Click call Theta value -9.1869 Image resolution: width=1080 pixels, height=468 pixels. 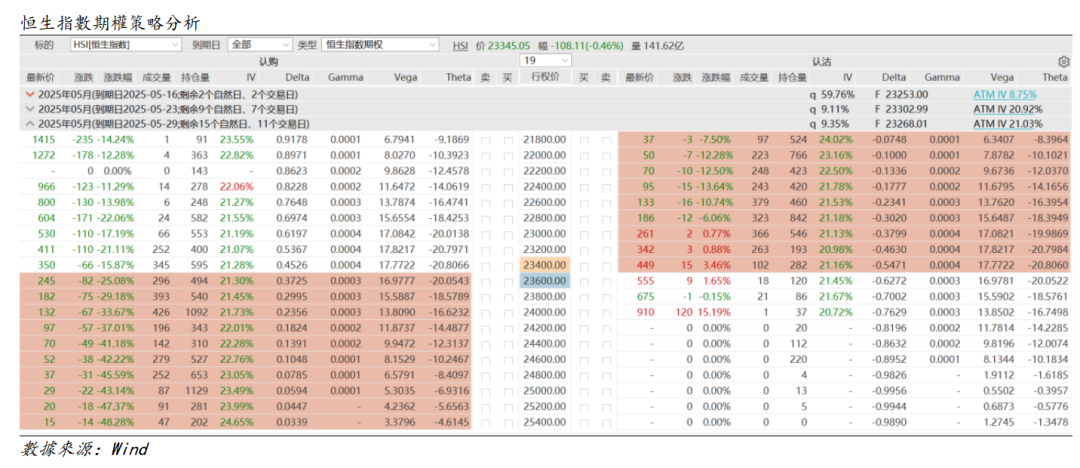click(x=455, y=140)
